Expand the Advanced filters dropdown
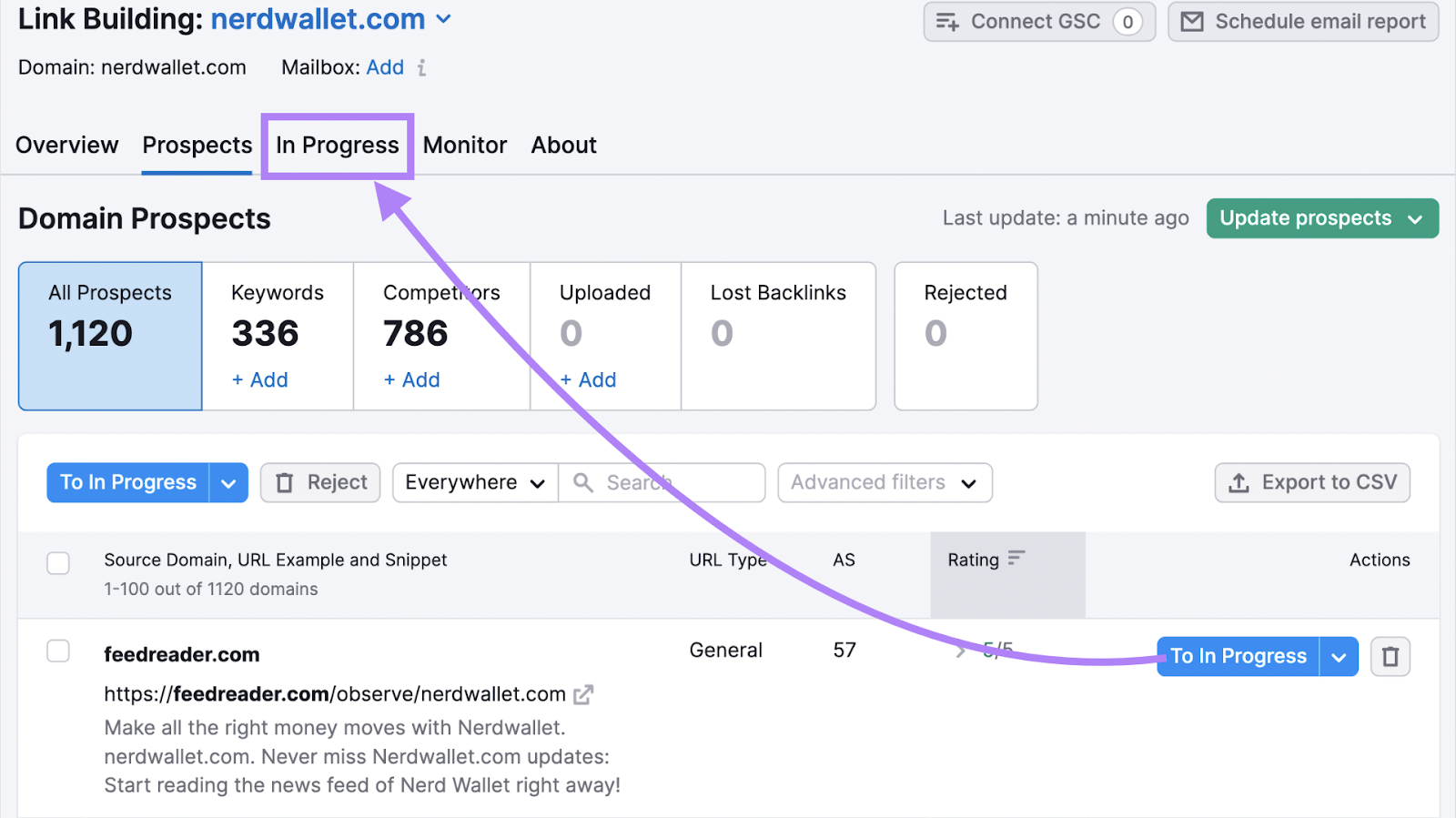This screenshot has height=818, width=1456. point(884,482)
